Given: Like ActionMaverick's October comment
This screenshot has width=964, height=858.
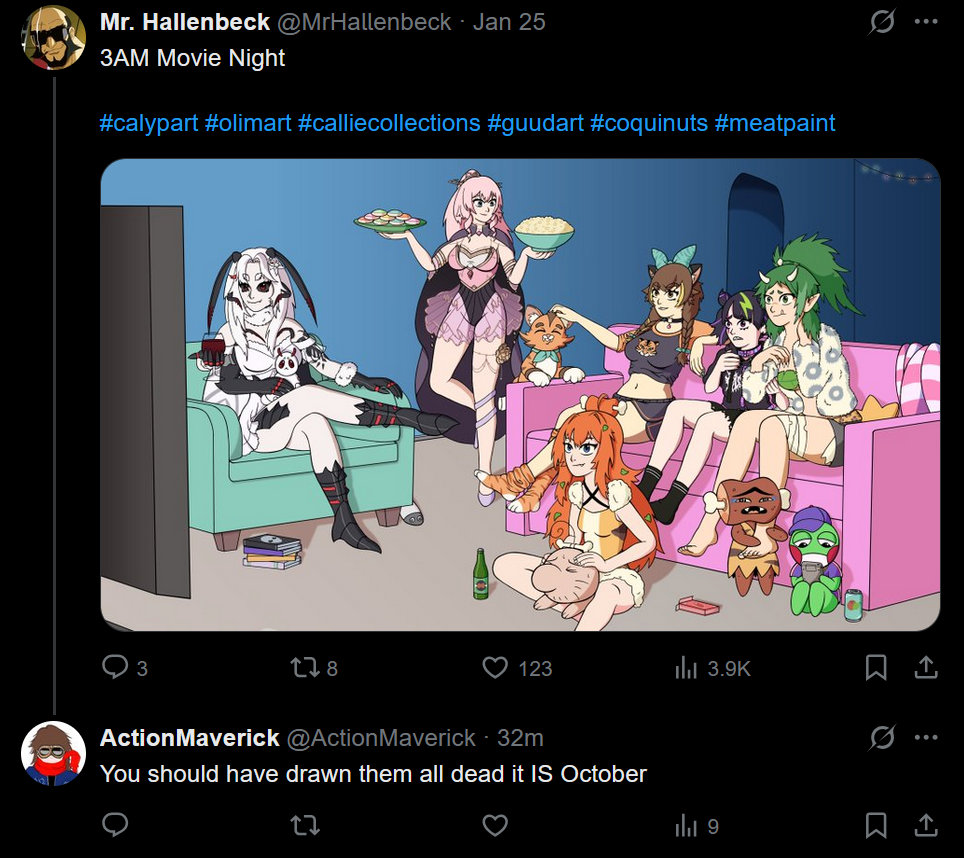Looking at the screenshot, I should [495, 825].
